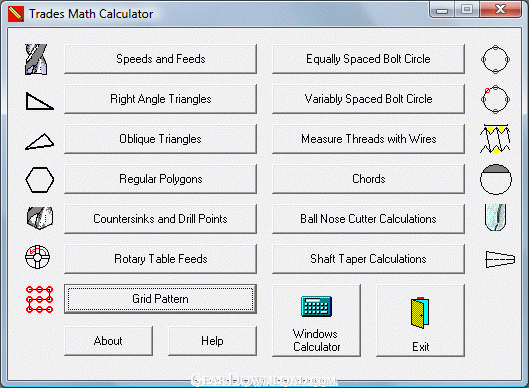The image size is (529, 388).
Task: Click the rotary table icon
Action: 38,257
